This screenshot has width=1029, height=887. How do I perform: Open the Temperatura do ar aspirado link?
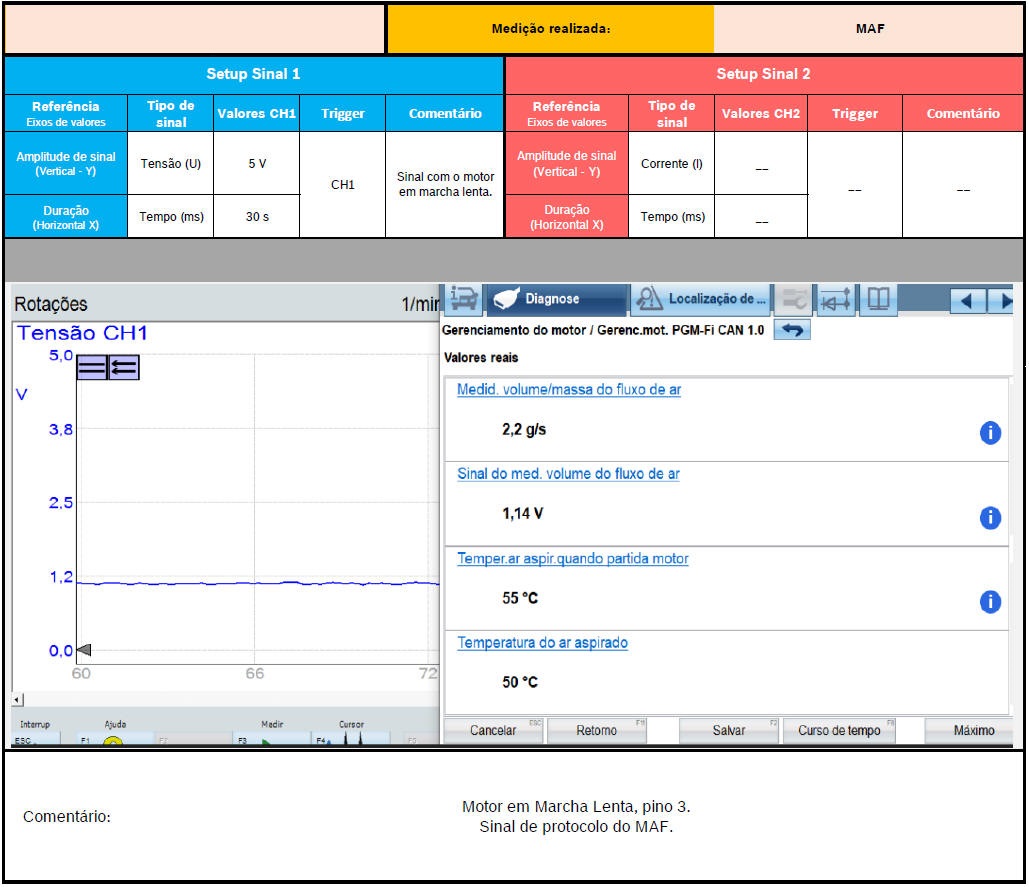pyautogui.click(x=542, y=643)
